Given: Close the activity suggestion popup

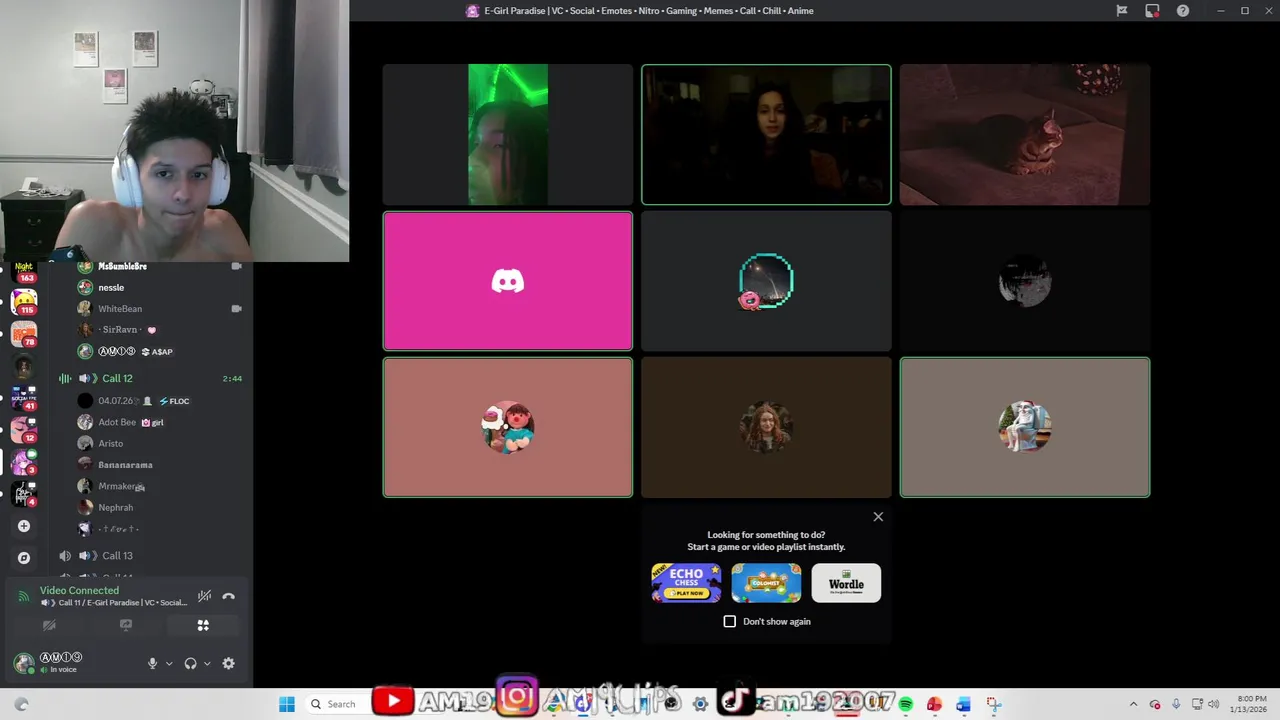Looking at the screenshot, I should pyautogui.click(x=878, y=517).
